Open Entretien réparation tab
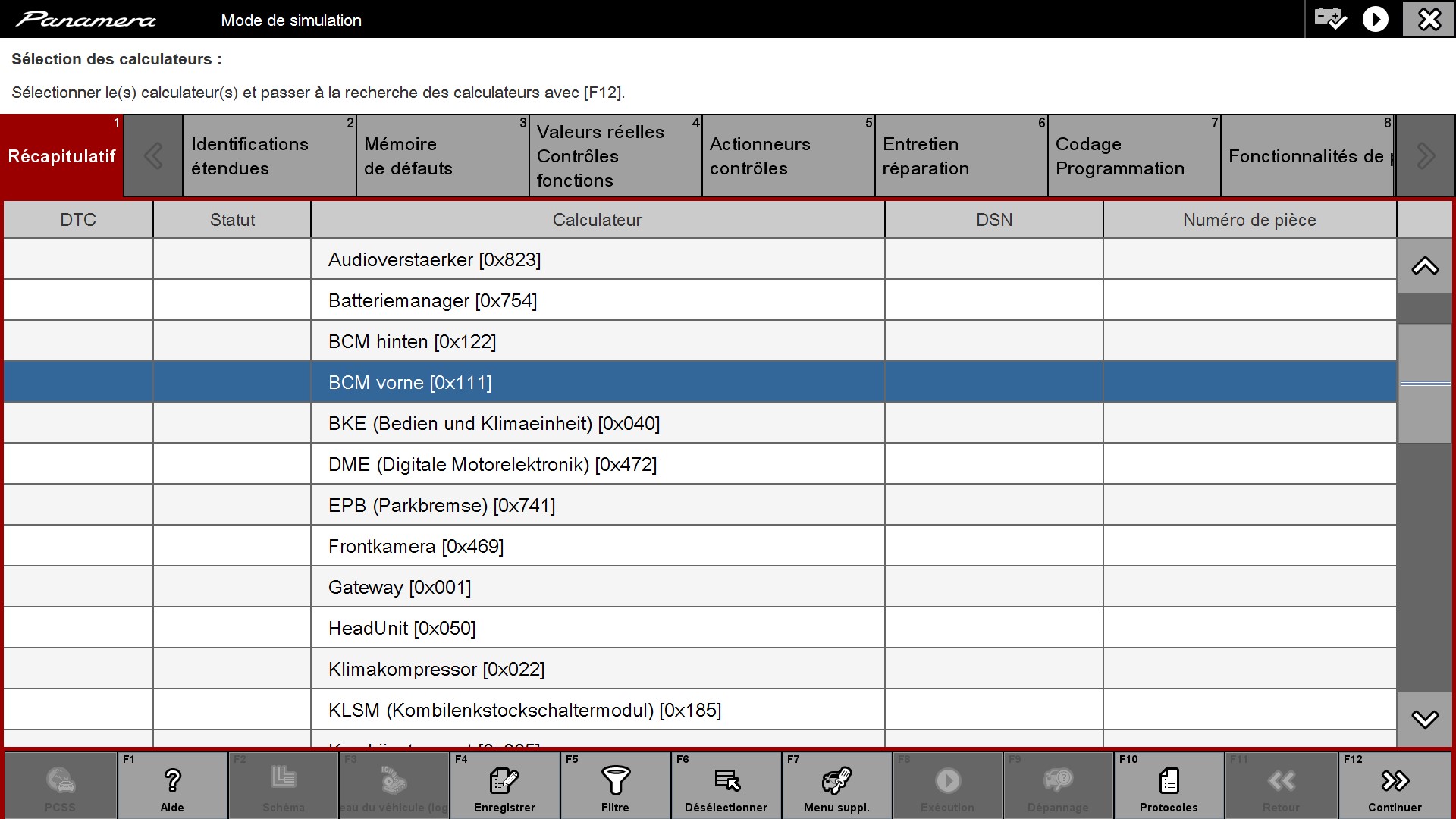 (x=961, y=156)
